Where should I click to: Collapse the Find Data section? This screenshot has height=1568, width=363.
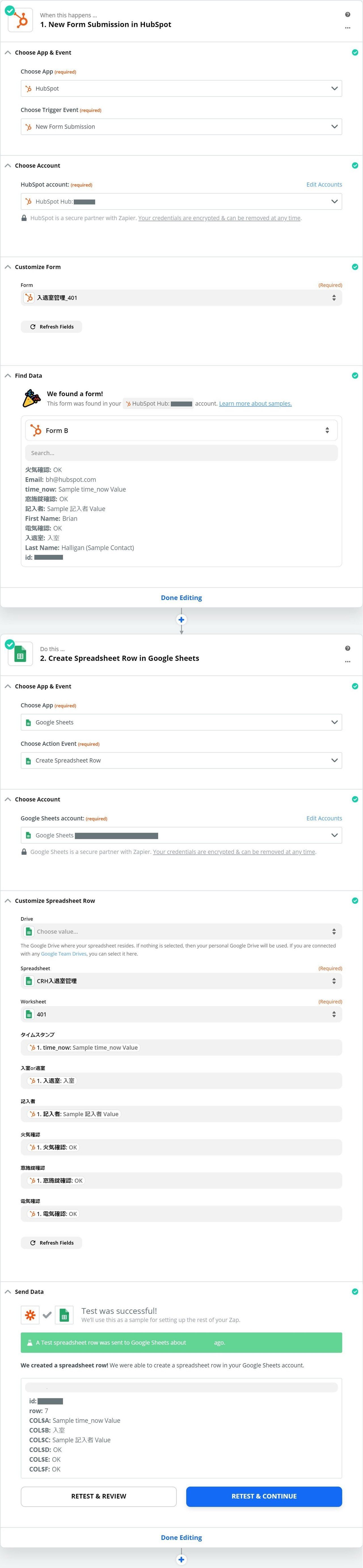[8, 376]
